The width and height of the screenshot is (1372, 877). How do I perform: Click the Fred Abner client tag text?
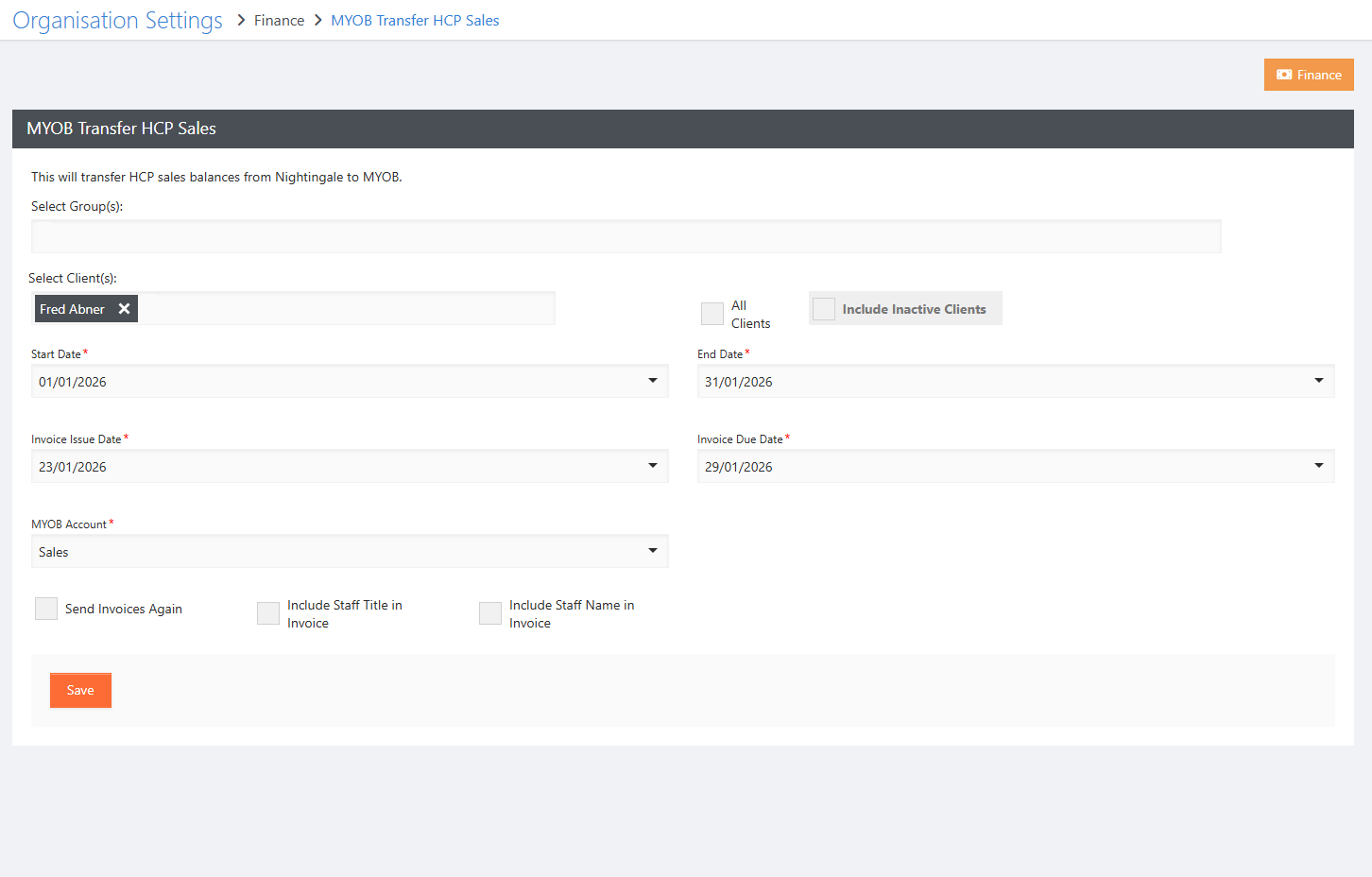(72, 309)
